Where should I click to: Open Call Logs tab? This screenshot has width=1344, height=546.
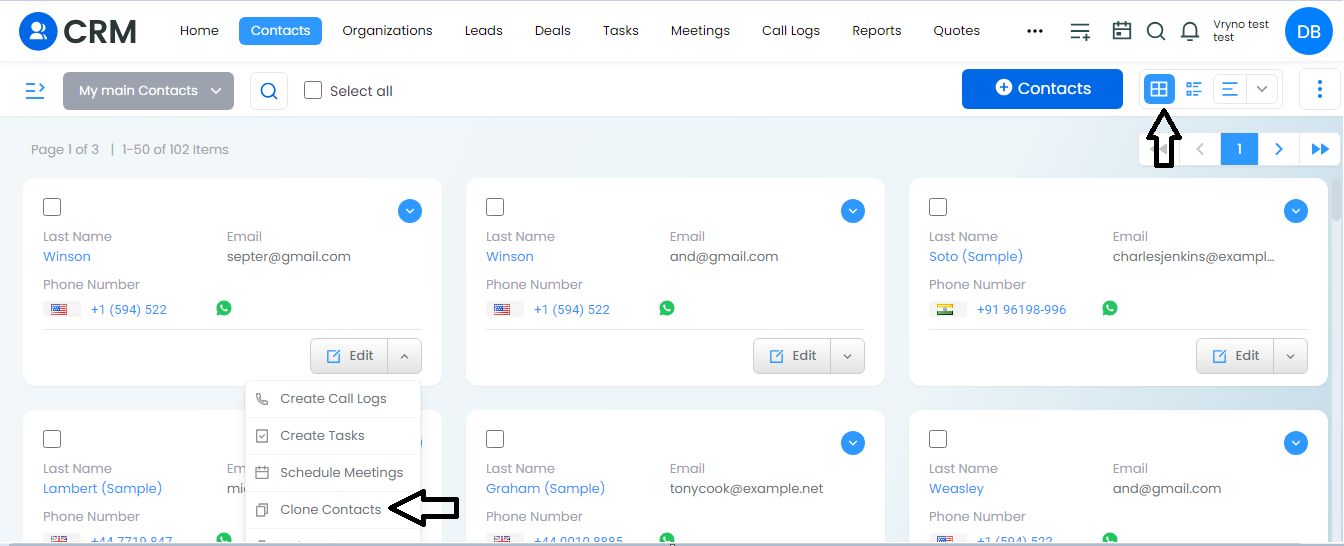[x=791, y=31]
